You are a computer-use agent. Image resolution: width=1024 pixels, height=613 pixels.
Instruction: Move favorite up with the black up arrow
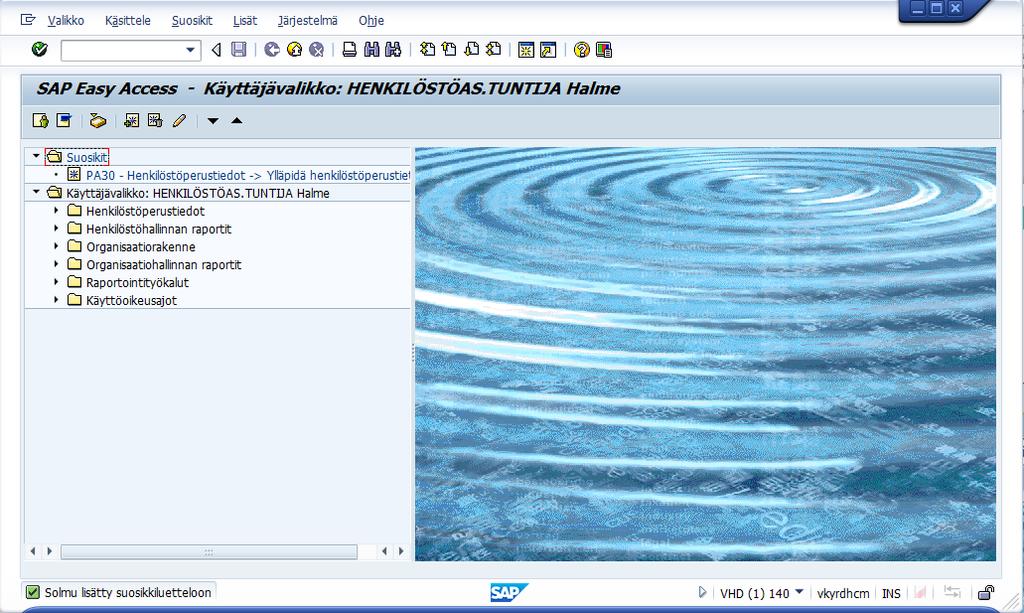pyautogui.click(x=236, y=121)
